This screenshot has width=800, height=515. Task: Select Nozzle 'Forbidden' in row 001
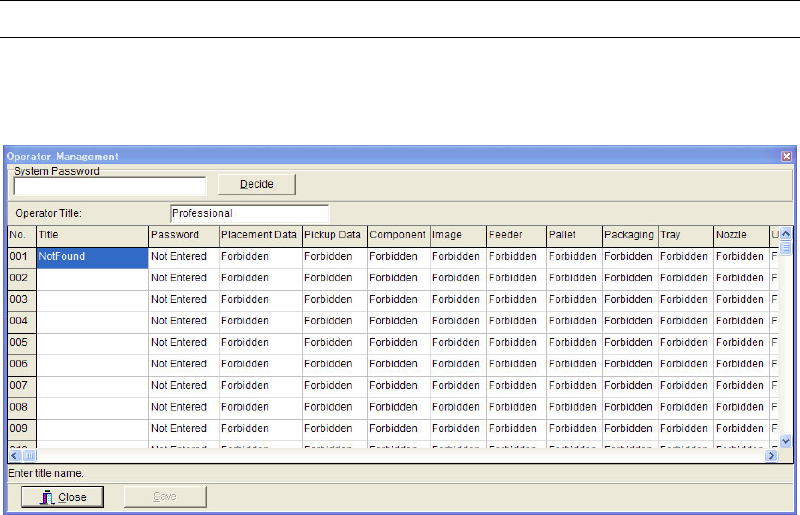[741, 257]
